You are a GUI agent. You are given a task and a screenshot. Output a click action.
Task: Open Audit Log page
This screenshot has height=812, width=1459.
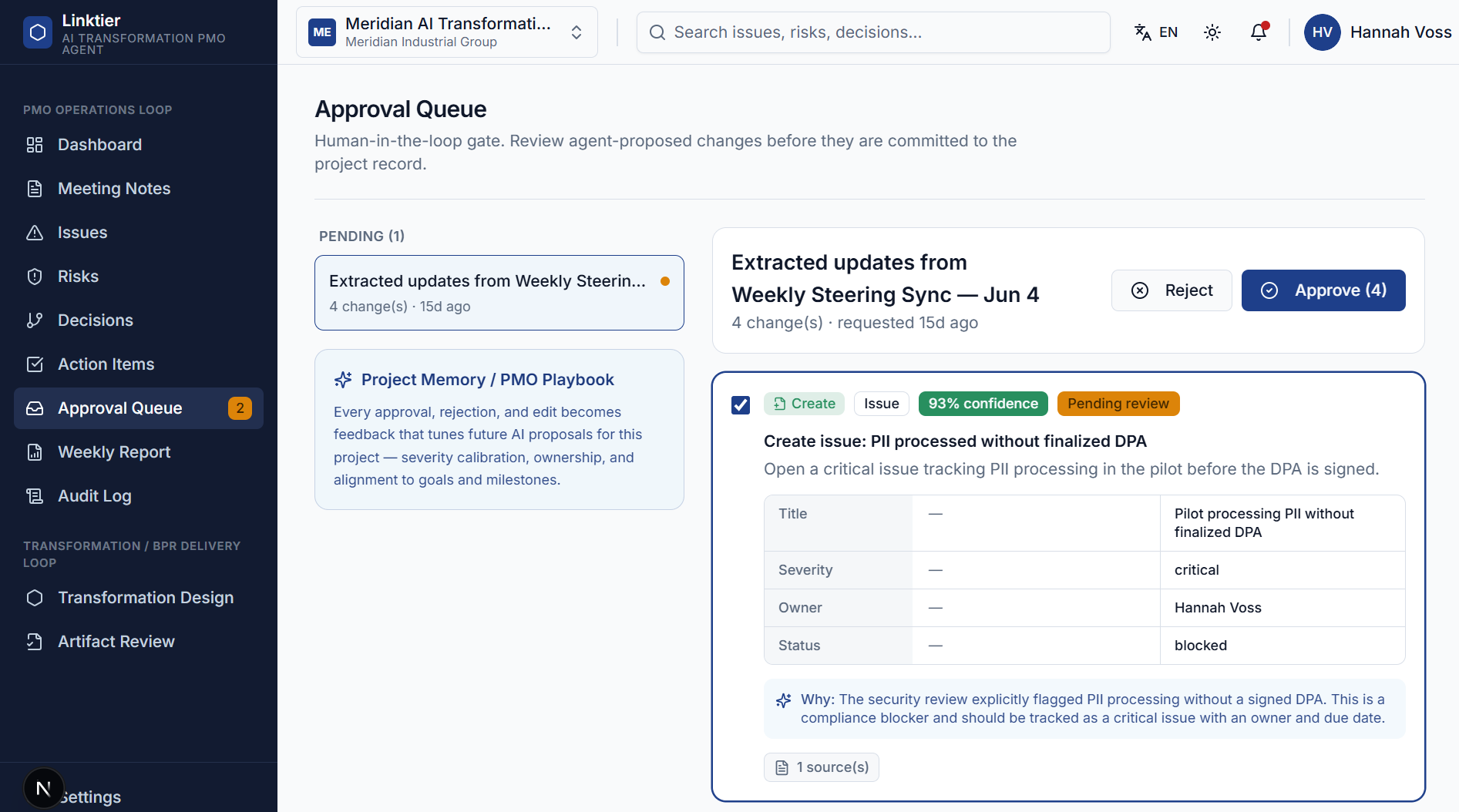click(x=139, y=496)
